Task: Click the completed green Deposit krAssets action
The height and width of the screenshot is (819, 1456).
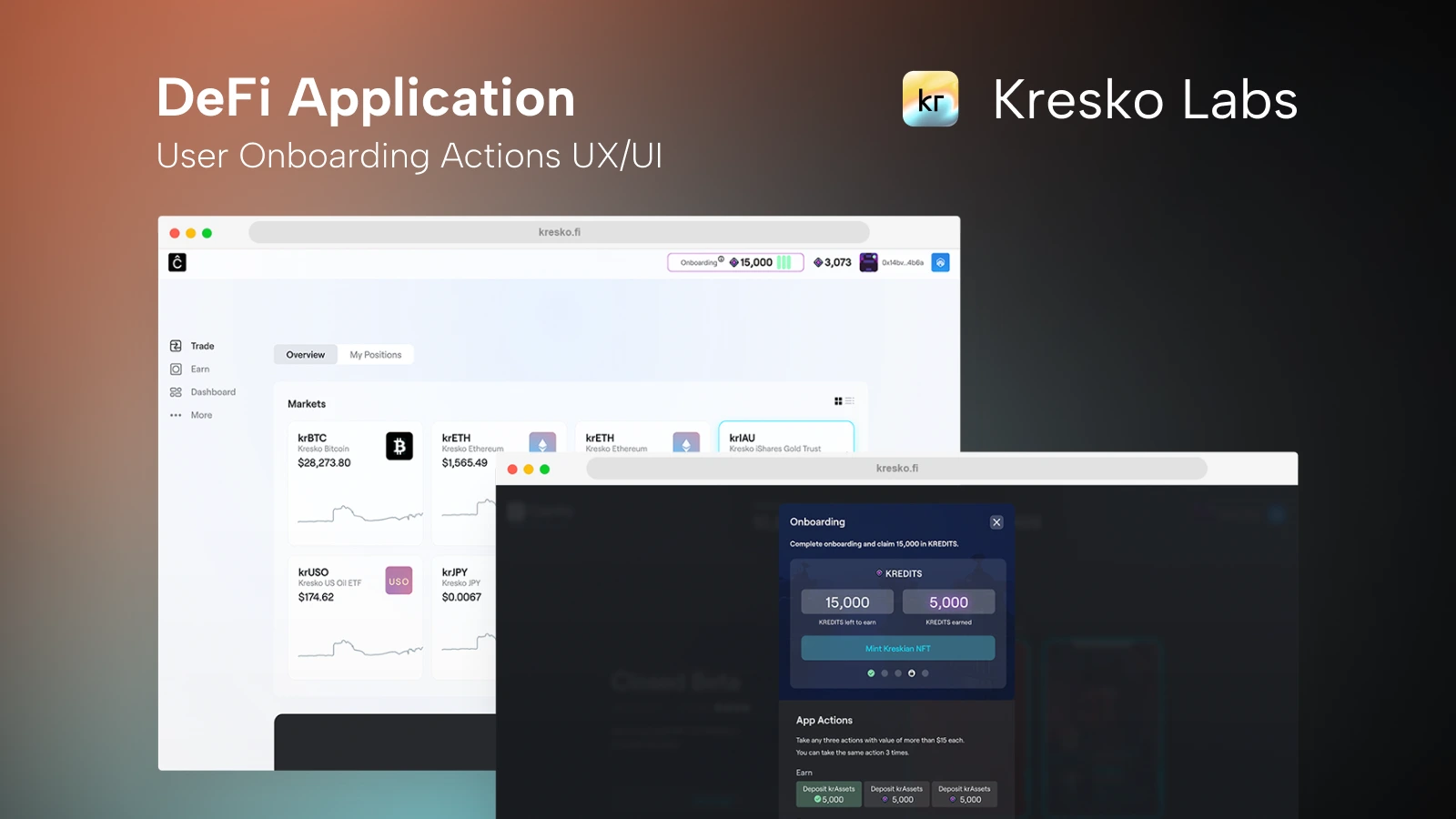Action: click(829, 794)
